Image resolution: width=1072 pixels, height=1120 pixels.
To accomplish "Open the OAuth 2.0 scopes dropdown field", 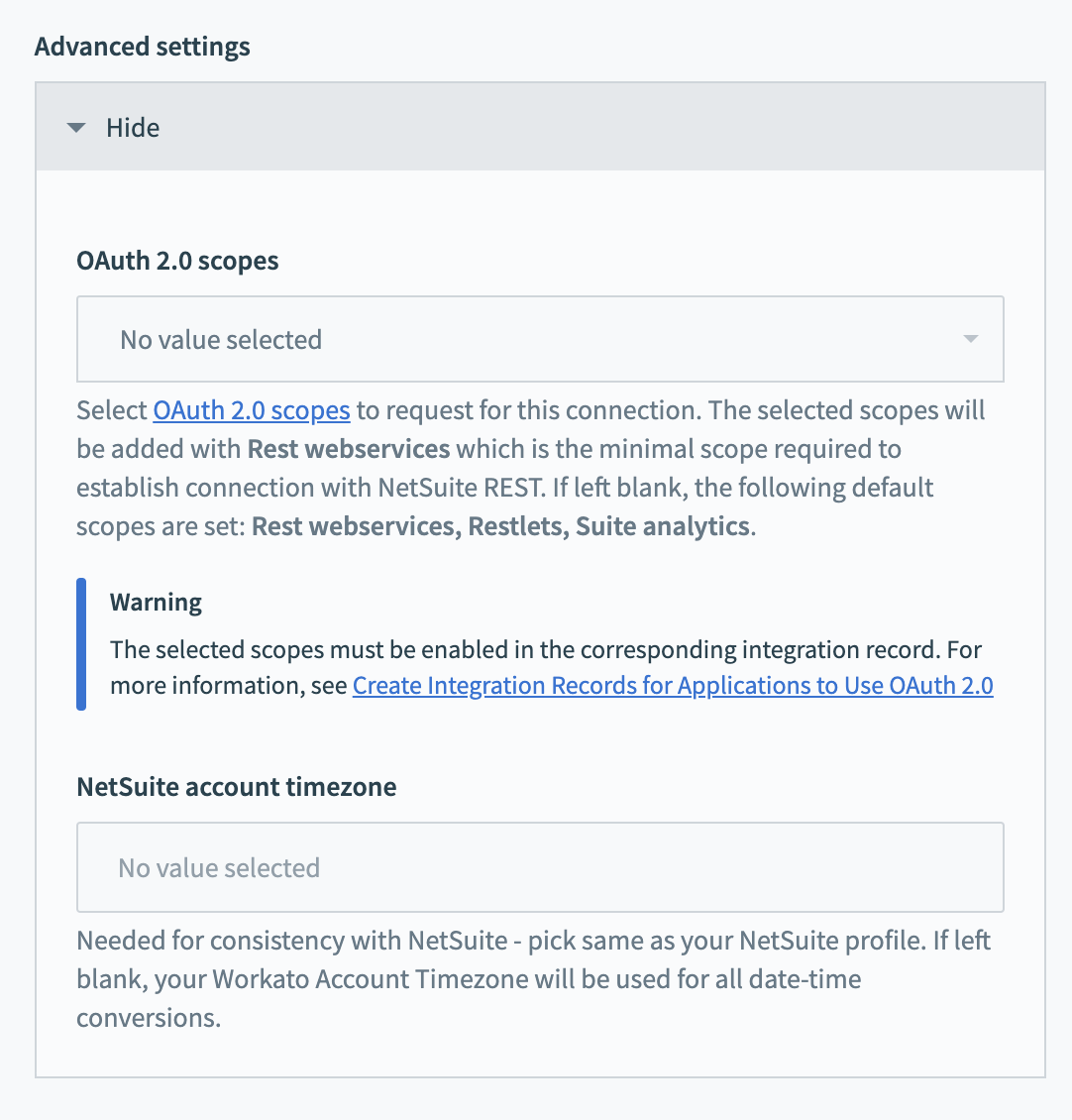I will point(540,339).
